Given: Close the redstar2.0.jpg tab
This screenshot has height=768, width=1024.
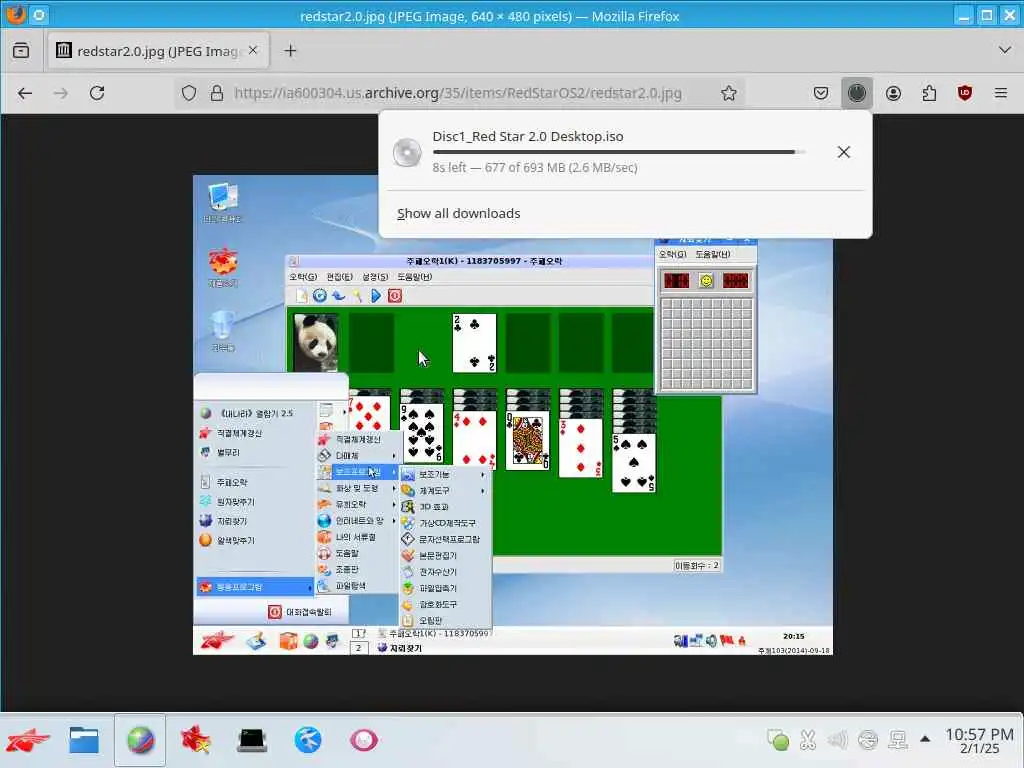Looking at the screenshot, I should pos(253,50).
